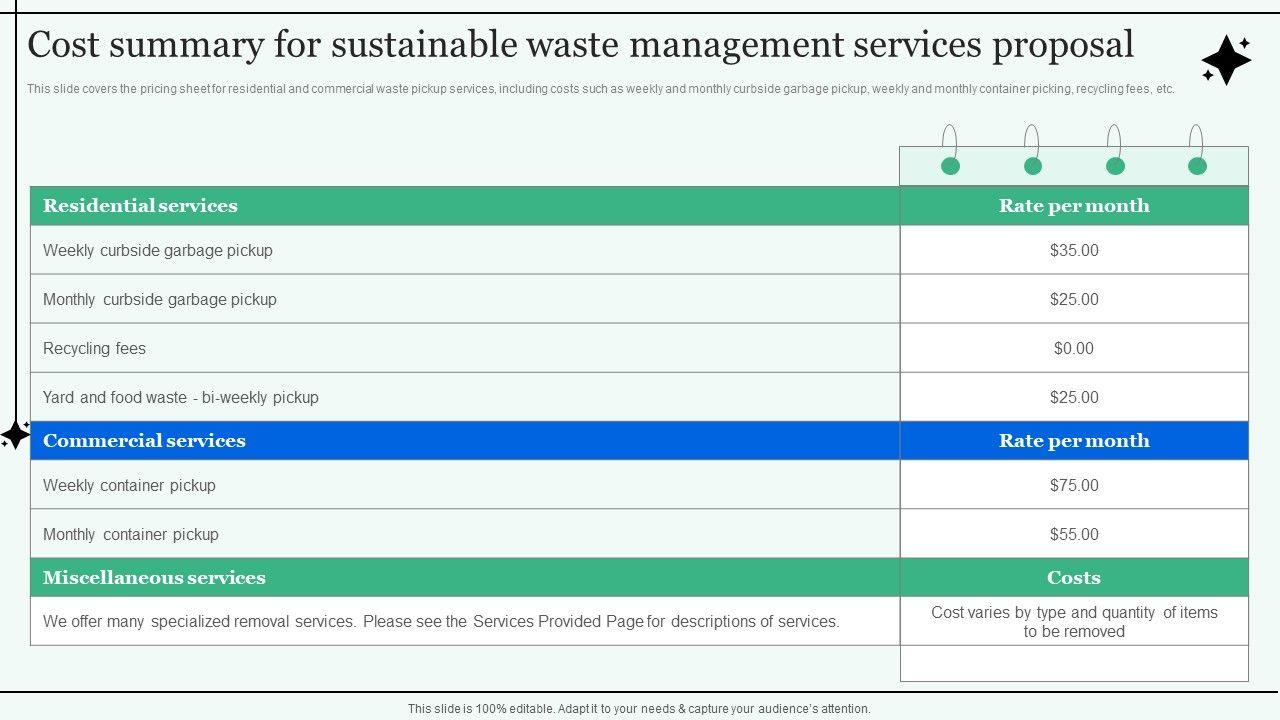Select the fourth green binder ring dot
Screen dimensions: 1280x720
[x=1197, y=166]
